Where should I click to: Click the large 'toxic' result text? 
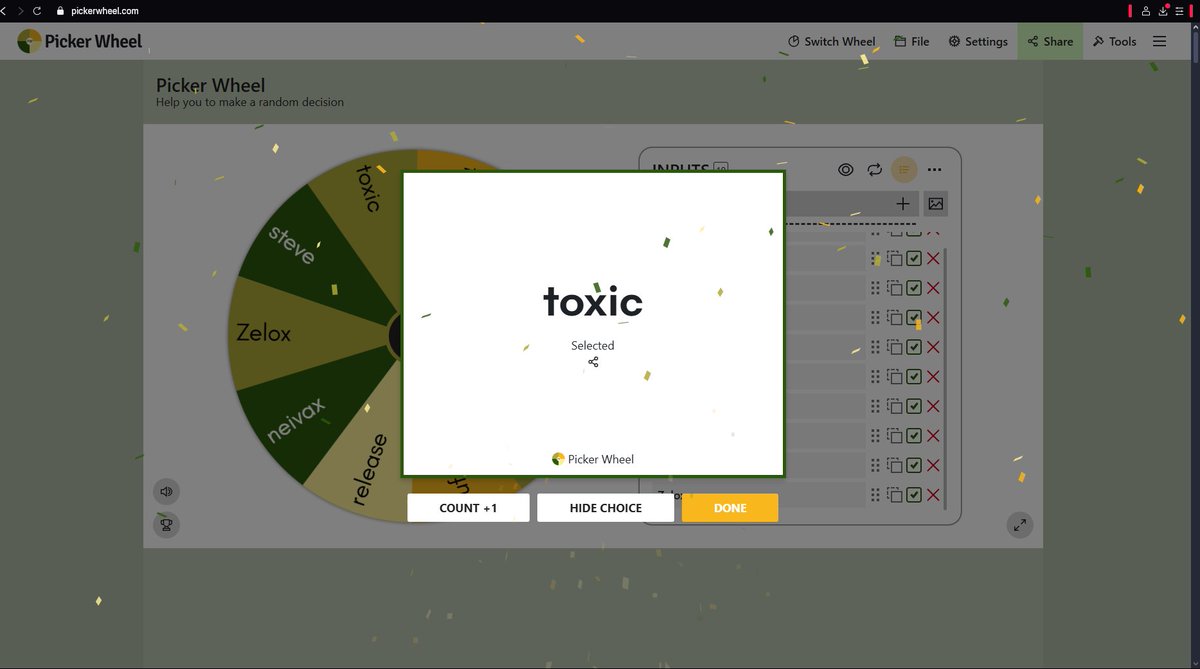click(593, 301)
